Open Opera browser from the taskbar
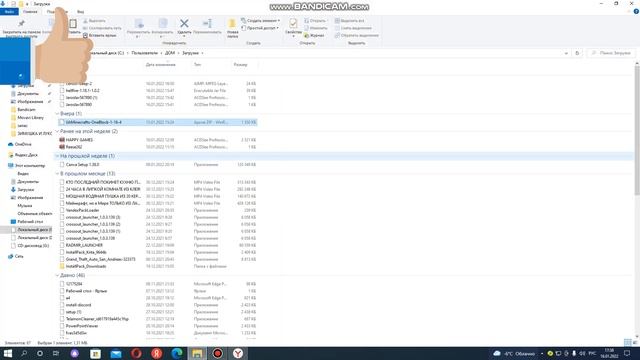 136,353
